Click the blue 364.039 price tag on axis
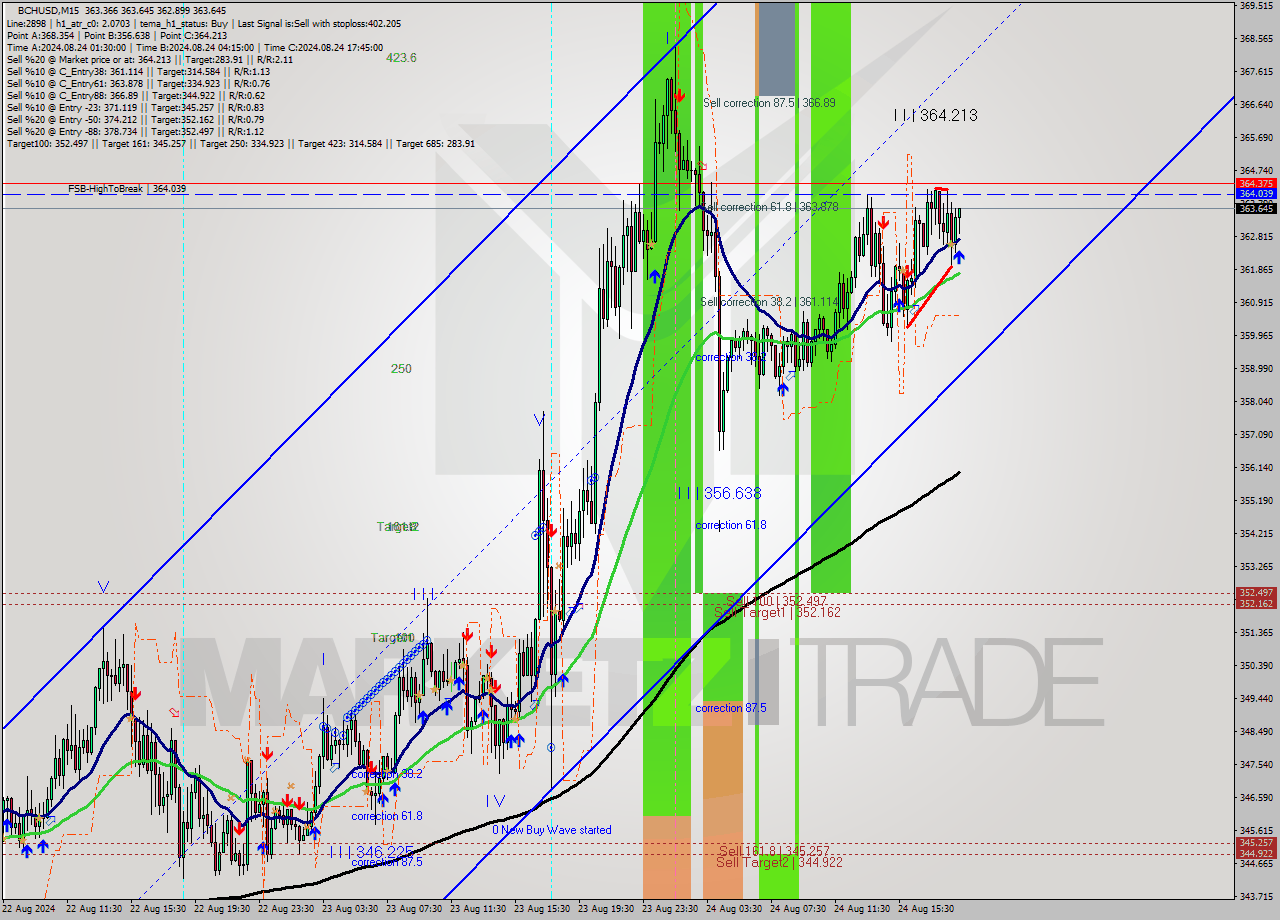Image resolution: width=1280 pixels, height=920 pixels. pyautogui.click(x=1256, y=194)
